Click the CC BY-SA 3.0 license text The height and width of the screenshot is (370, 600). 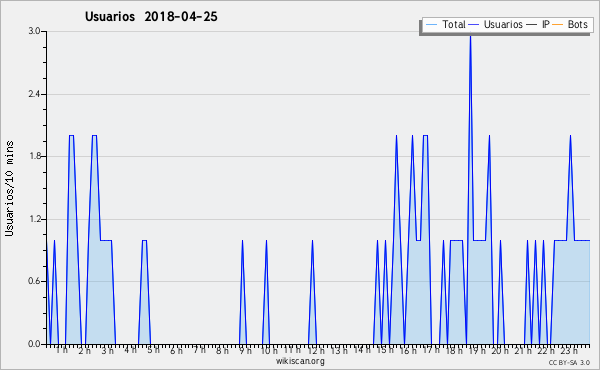click(x=569, y=363)
